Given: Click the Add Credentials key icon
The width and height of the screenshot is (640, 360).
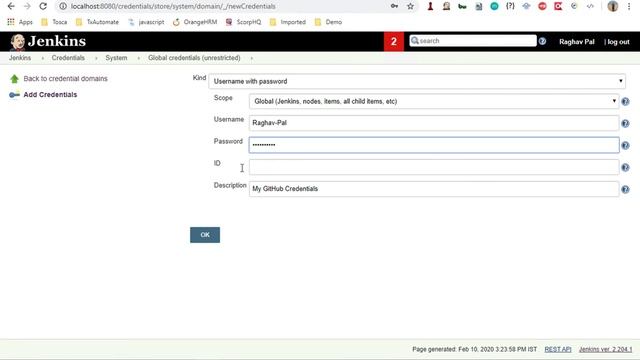Looking at the screenshot, I should (x=14, y=95).
